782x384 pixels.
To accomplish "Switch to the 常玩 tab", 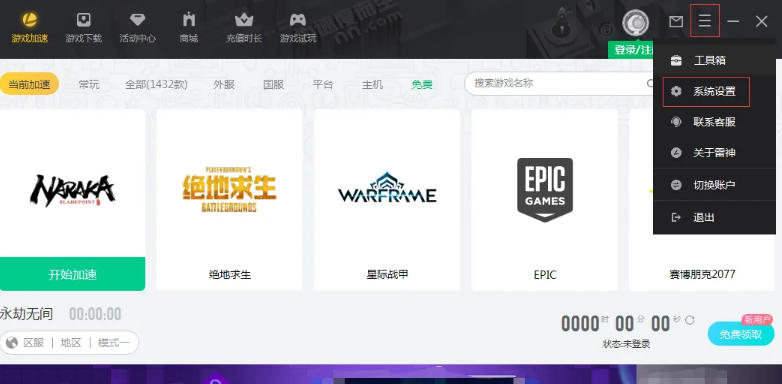I will (x=89, y=85).
